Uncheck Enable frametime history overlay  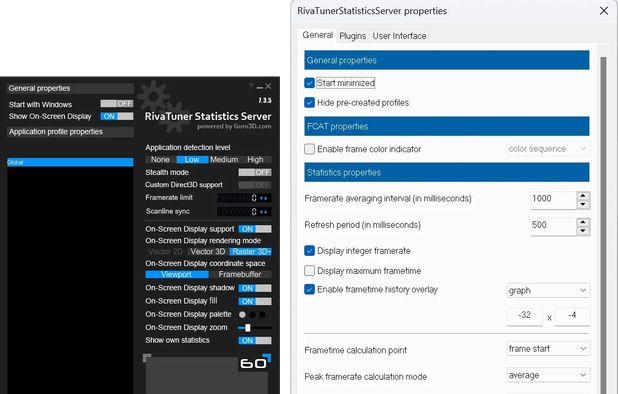point(309,289)
